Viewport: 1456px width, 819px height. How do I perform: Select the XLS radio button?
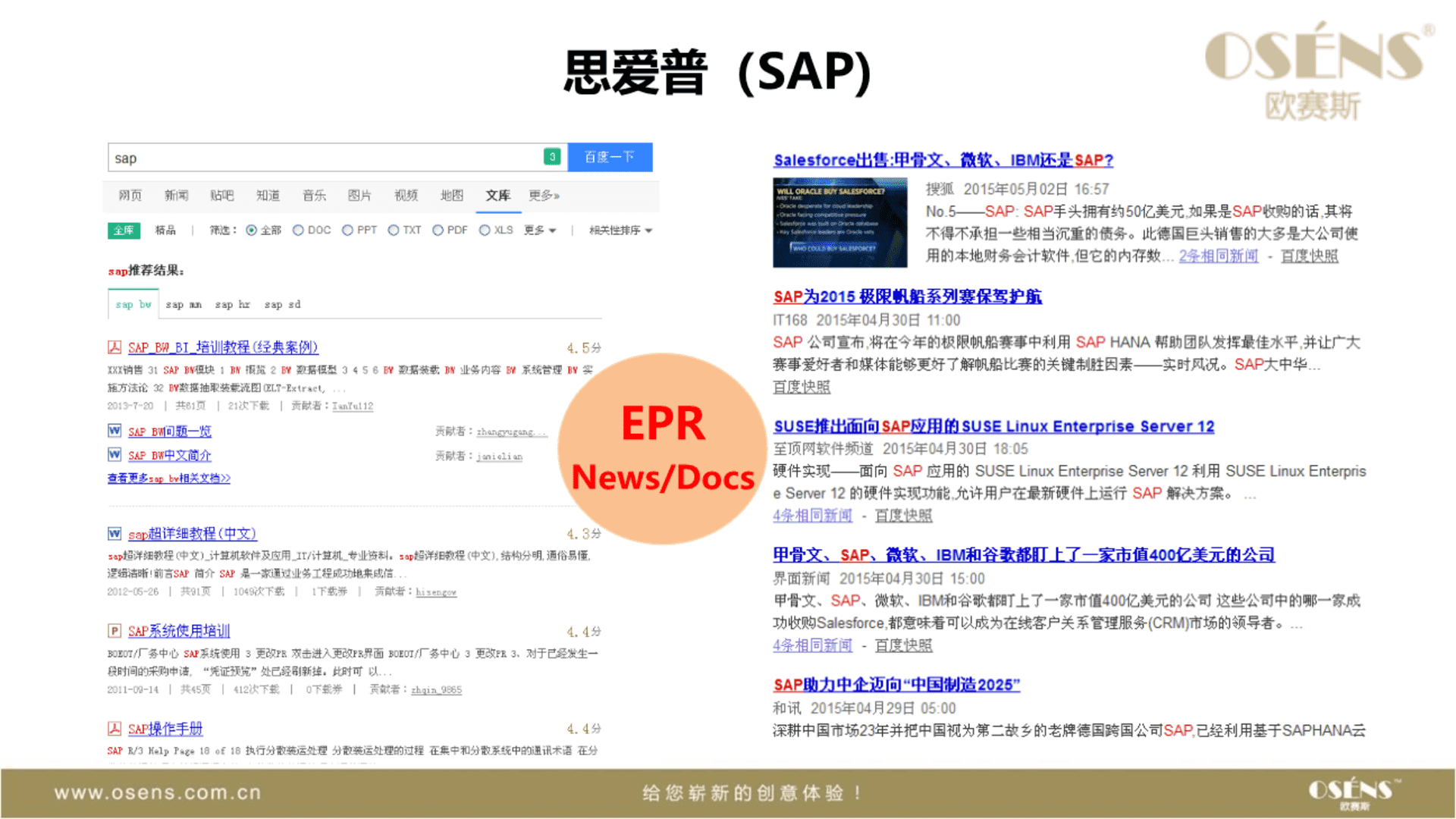tap(485, 231)
